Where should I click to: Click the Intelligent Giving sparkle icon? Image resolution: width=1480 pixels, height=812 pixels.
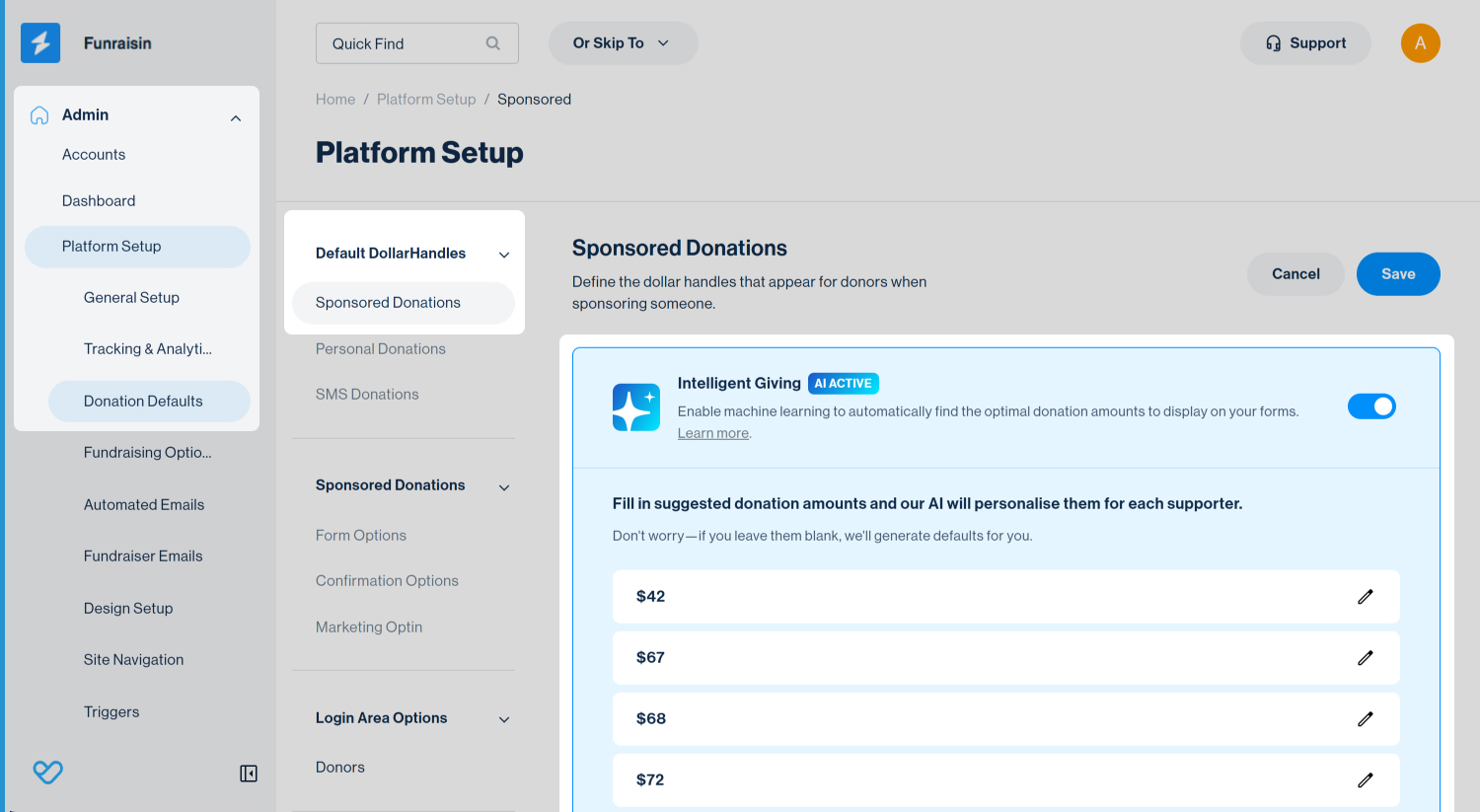click(x=636, y=407)
